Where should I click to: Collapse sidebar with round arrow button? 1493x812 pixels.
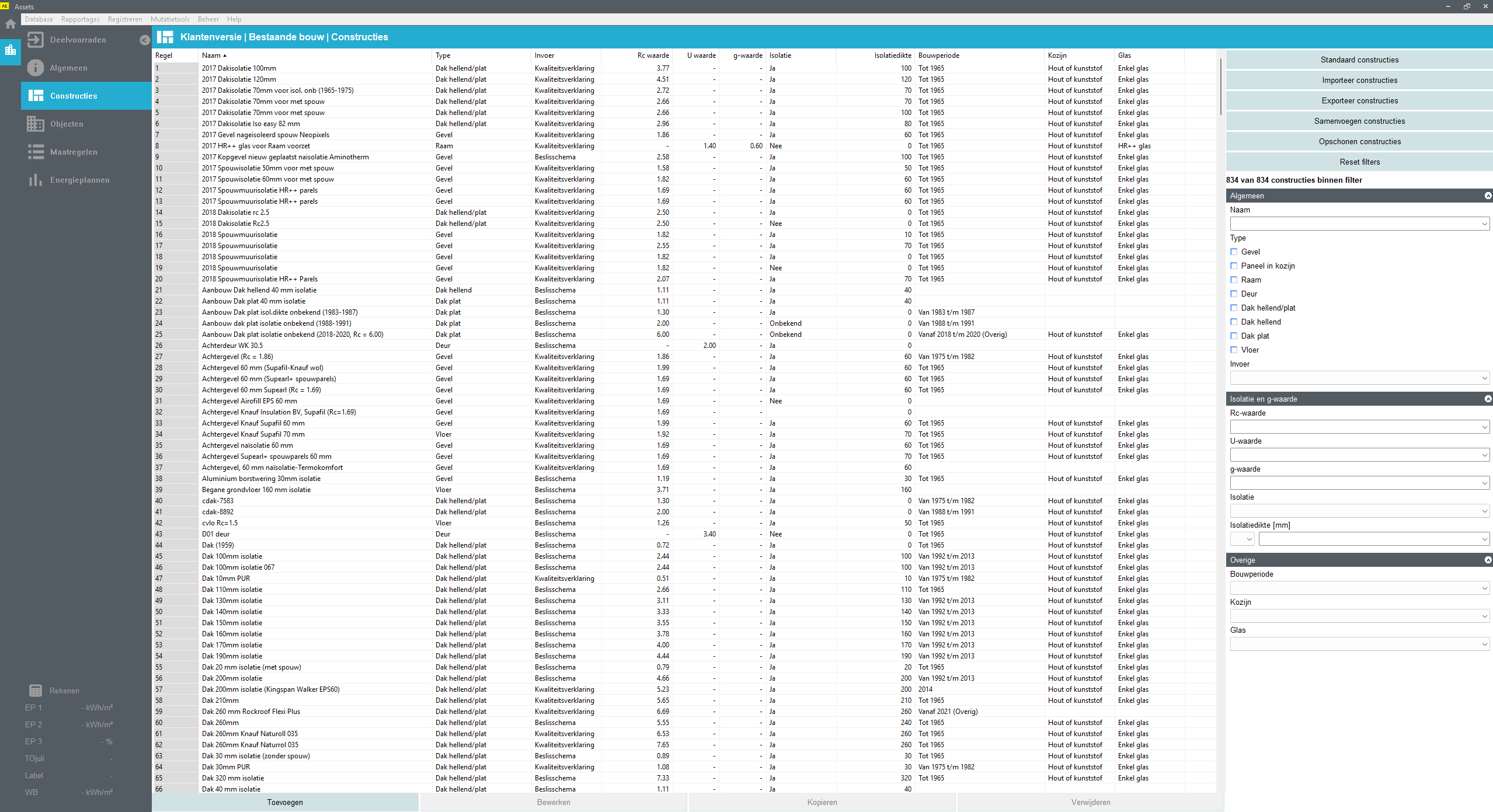coord(145,40)
